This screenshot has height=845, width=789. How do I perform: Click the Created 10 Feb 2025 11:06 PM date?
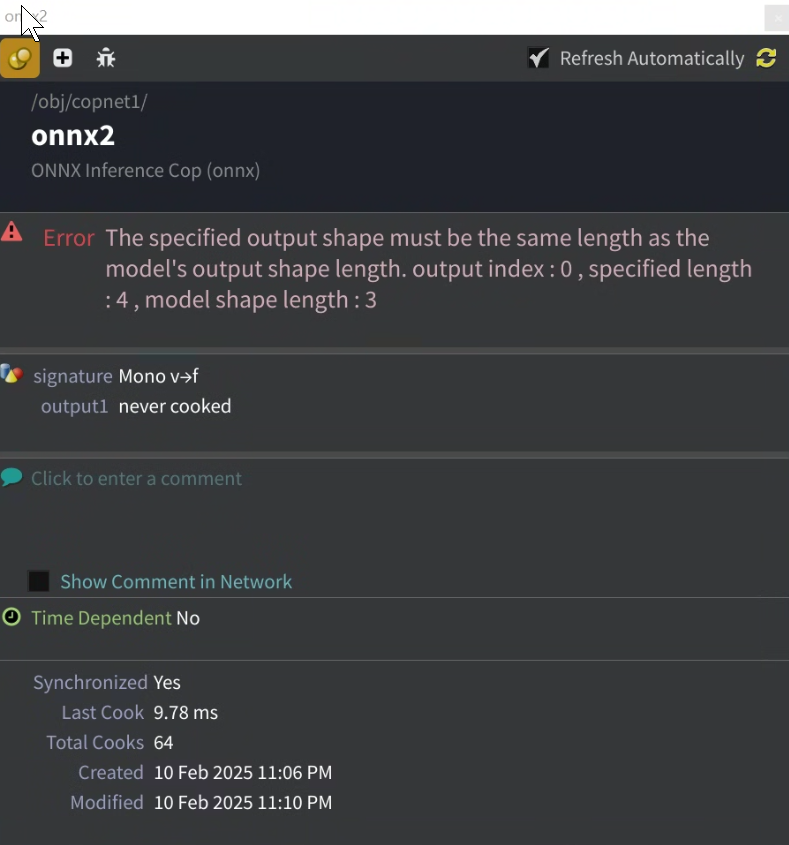pos(243,773)
